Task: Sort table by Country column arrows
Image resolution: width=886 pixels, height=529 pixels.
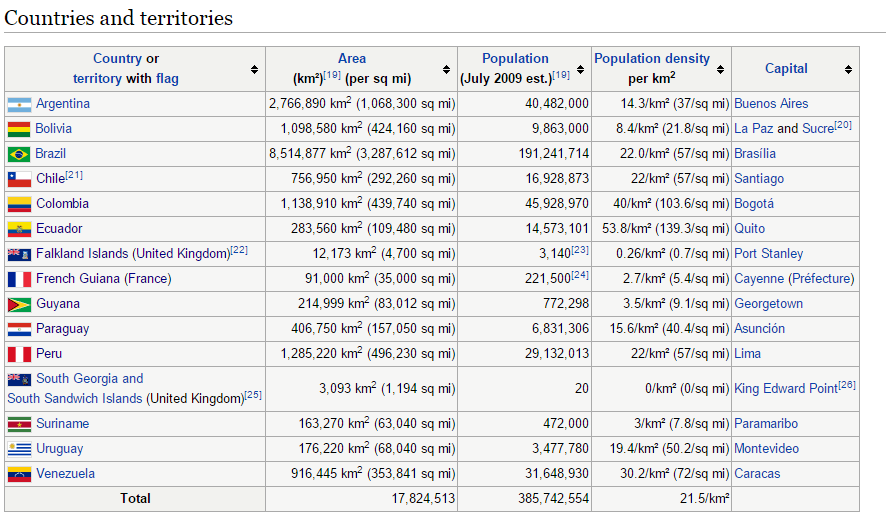Action: 255,69
